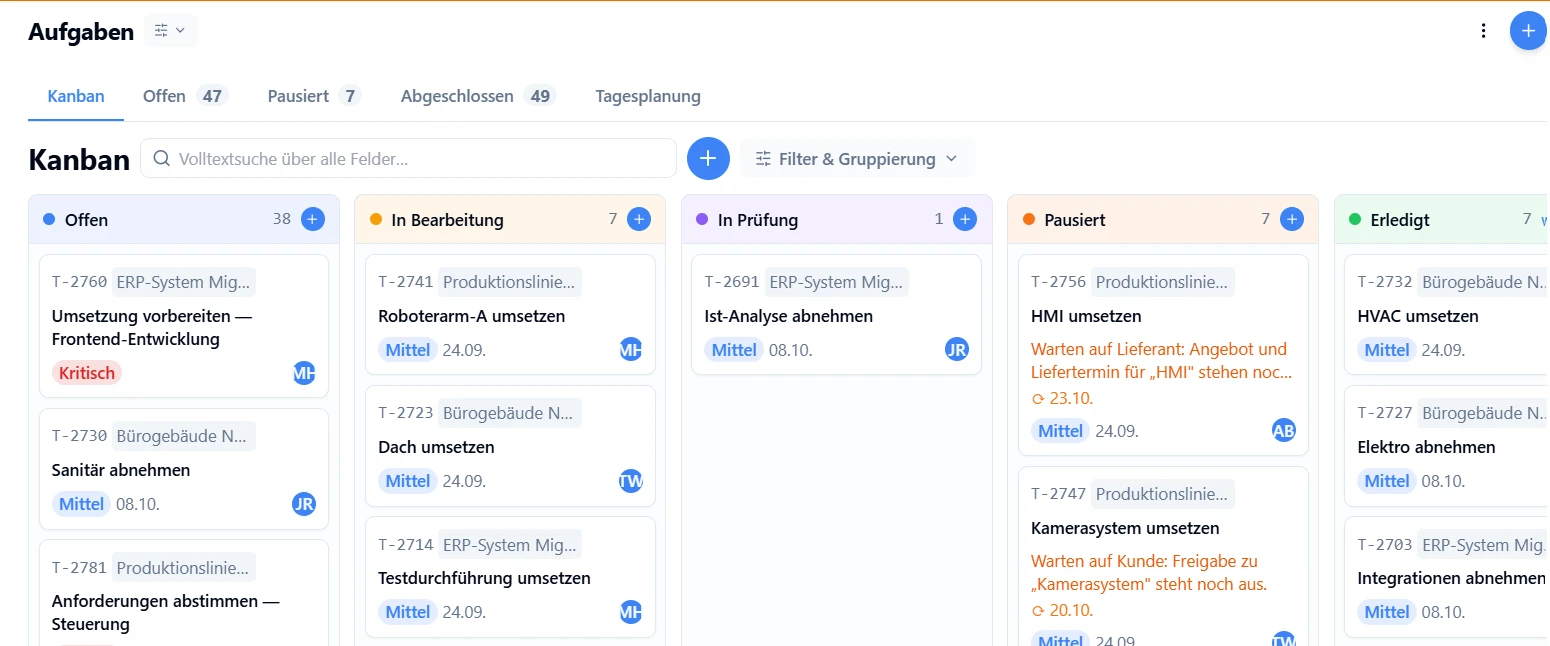
Task: Add a card to the Offen column
Action: [313, 219]
